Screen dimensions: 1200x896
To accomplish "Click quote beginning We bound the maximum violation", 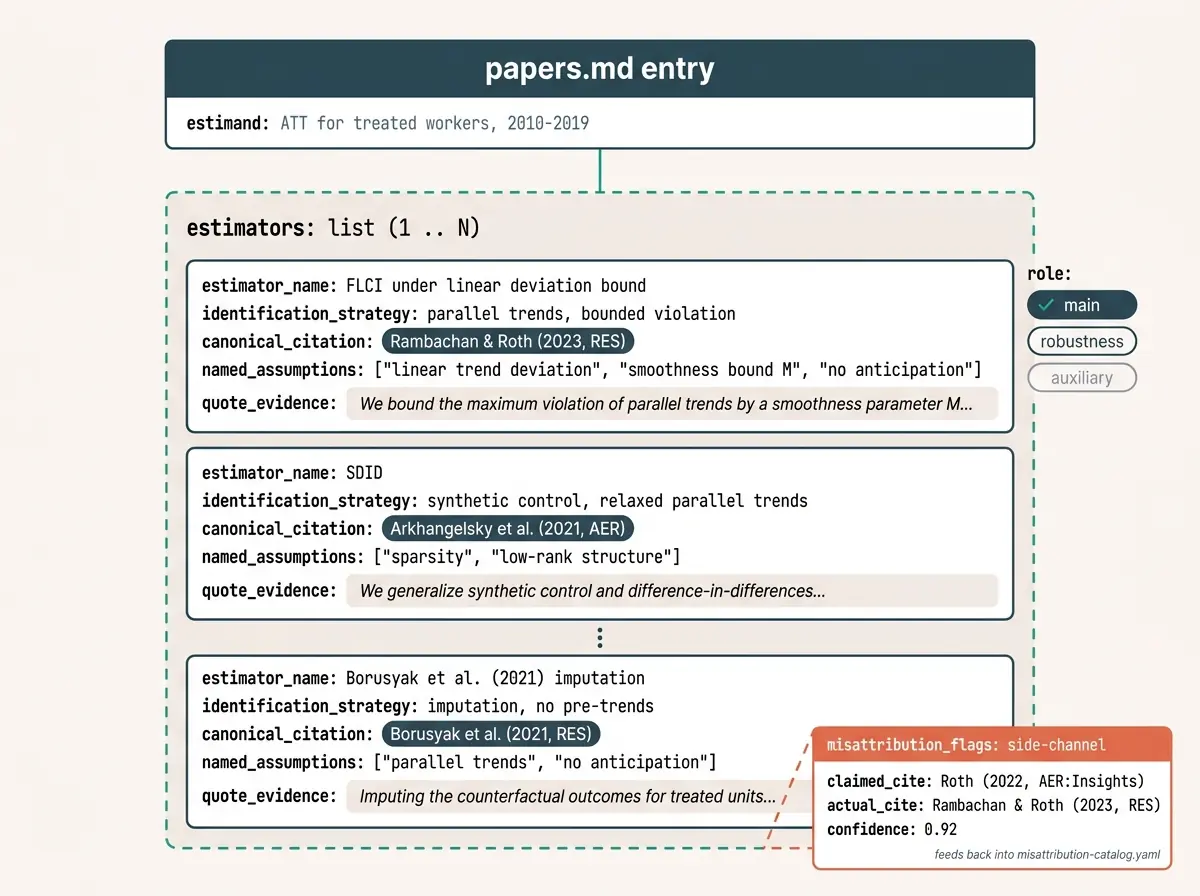I will coord(672,403).
